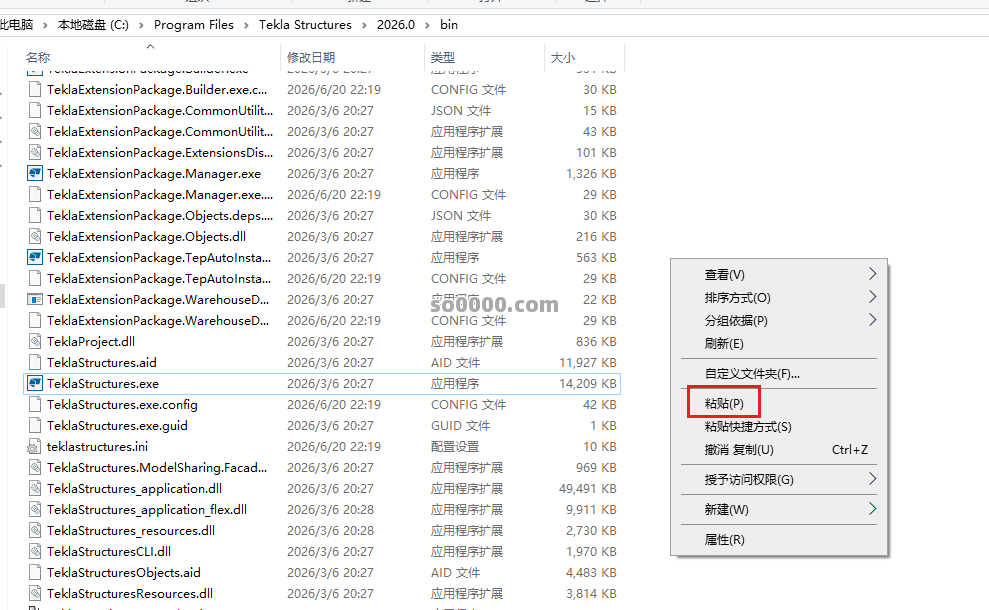Viewport: 989px width, 610px height.
Task: Open 属性(R) from the context menu
Action: tap(725, 539)
